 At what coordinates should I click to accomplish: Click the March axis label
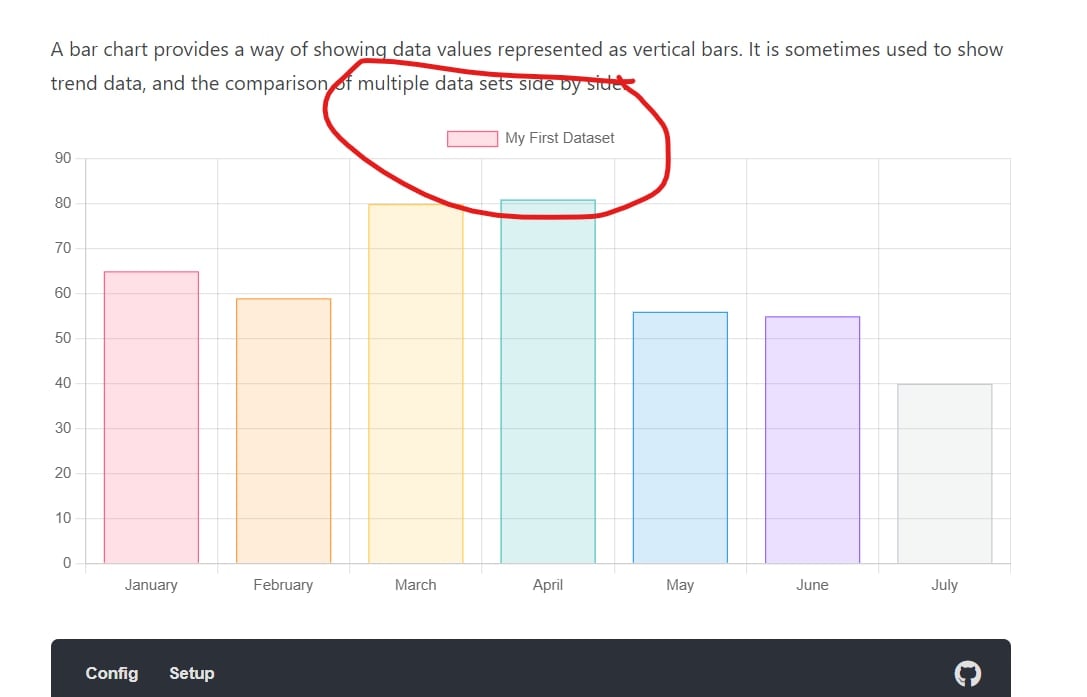pyautogui.click(x=416, y=585)
